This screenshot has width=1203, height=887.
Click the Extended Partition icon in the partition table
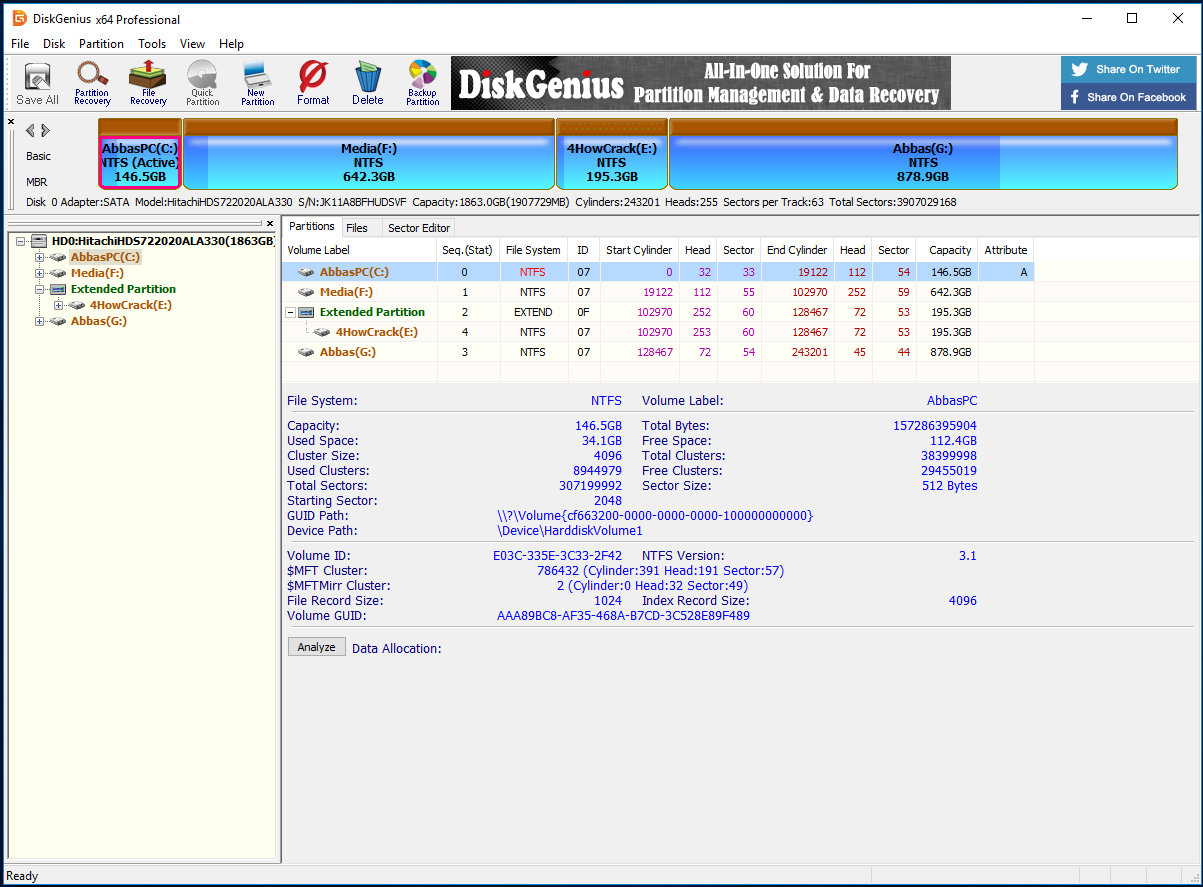coord(307,312)
